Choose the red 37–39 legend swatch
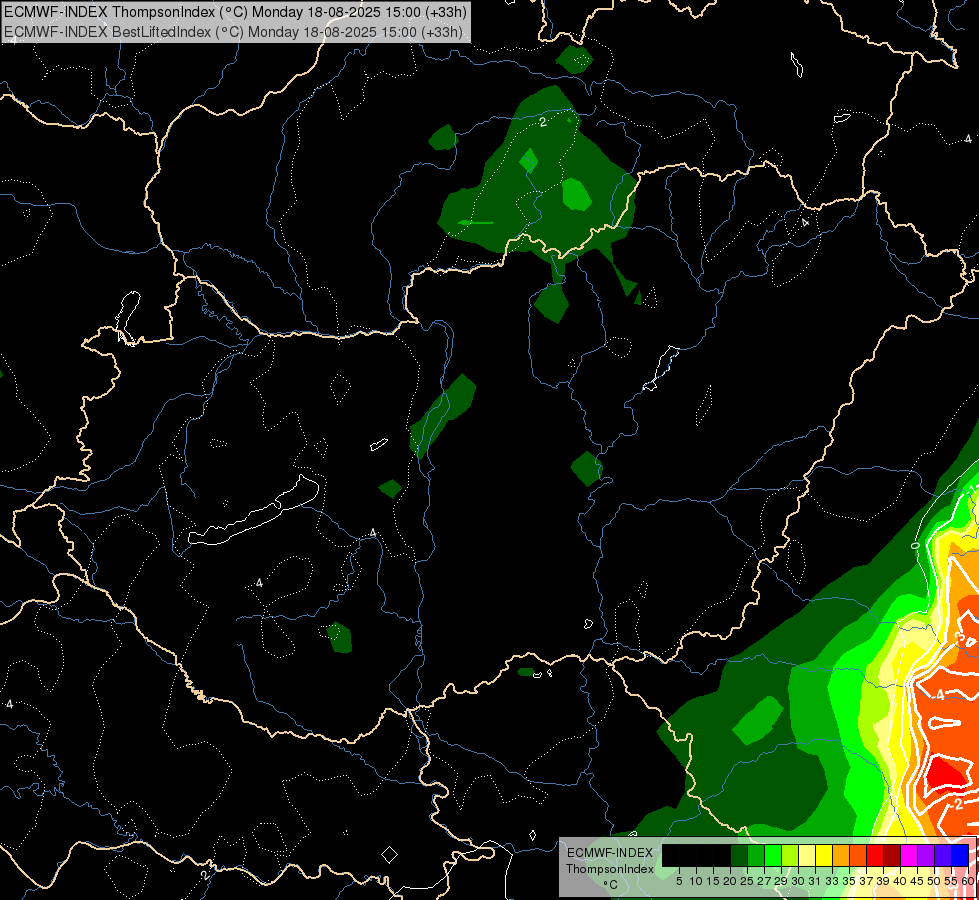Screen dimensions: 979x900 pyautogui.click(x=875, y=855)
